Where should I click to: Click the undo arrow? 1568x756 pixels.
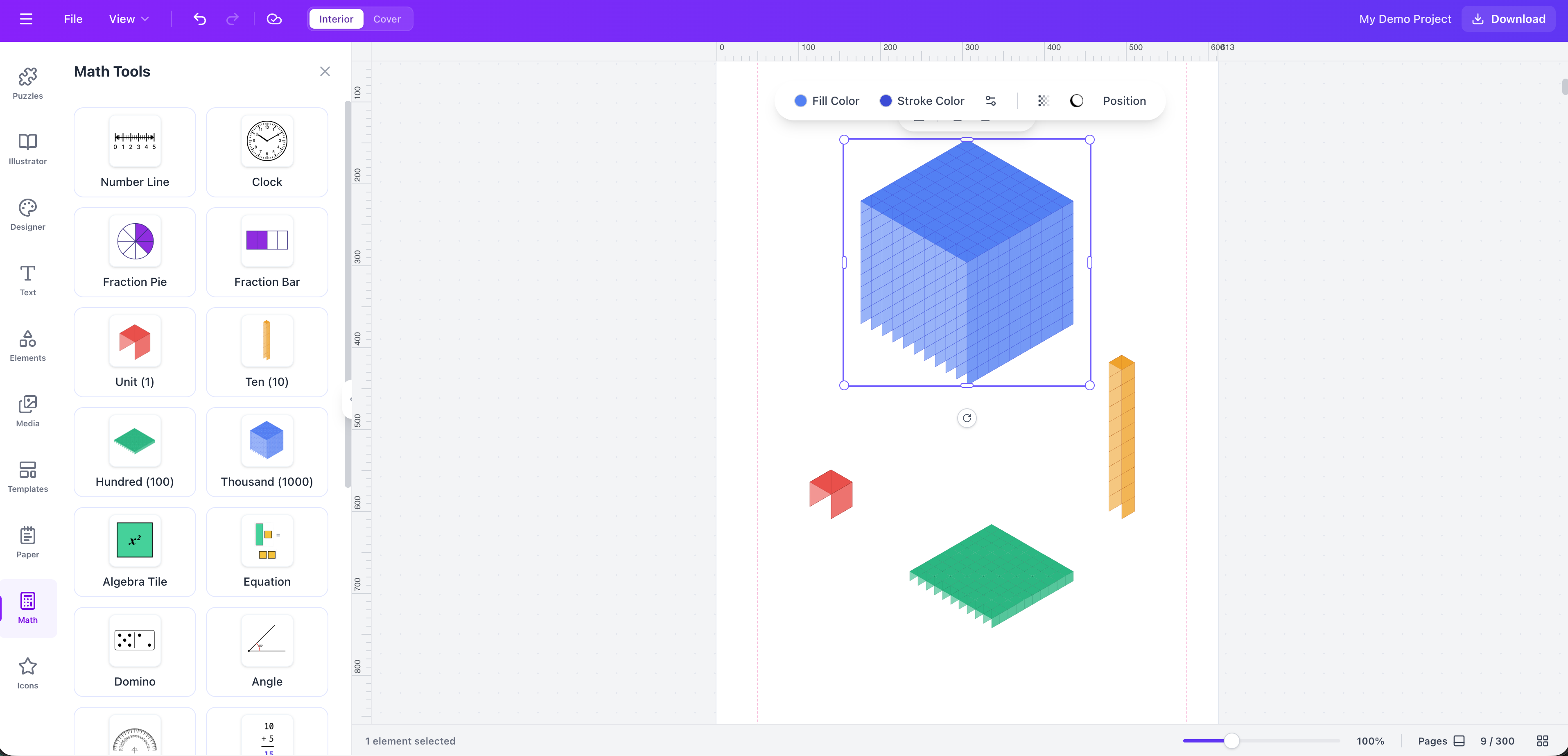(x=200, y=19)
